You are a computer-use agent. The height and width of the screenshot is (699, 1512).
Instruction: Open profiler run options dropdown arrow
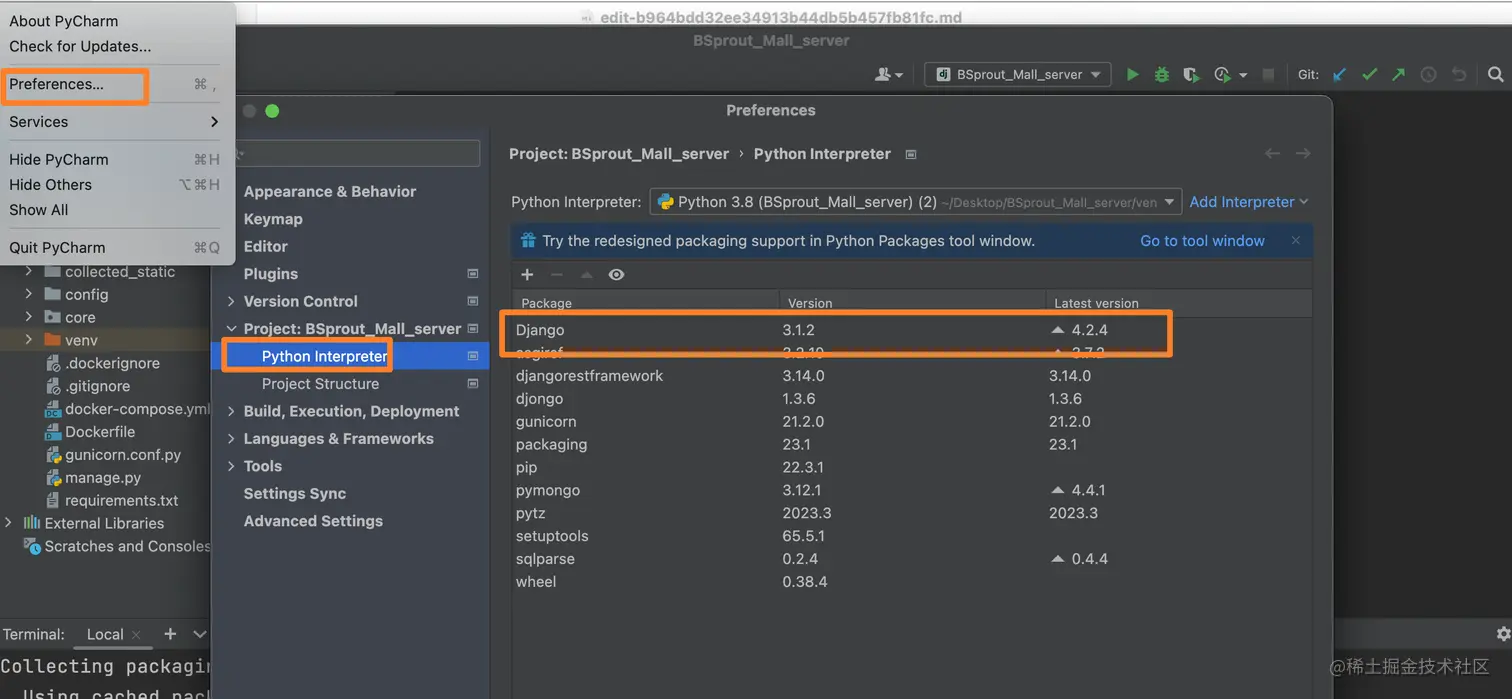tap(1243, 75)
